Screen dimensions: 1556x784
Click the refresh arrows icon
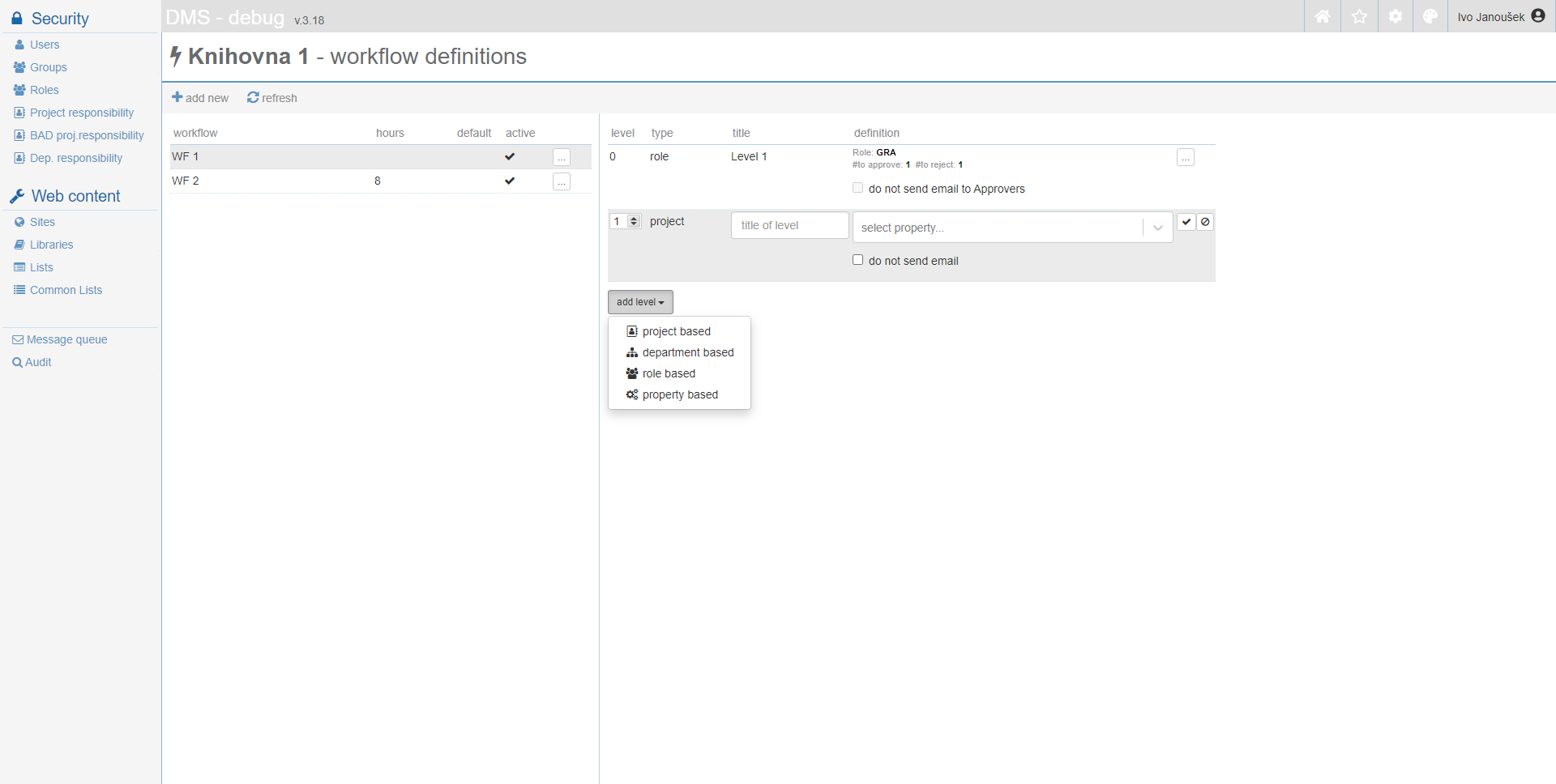[x=253, y=97]
